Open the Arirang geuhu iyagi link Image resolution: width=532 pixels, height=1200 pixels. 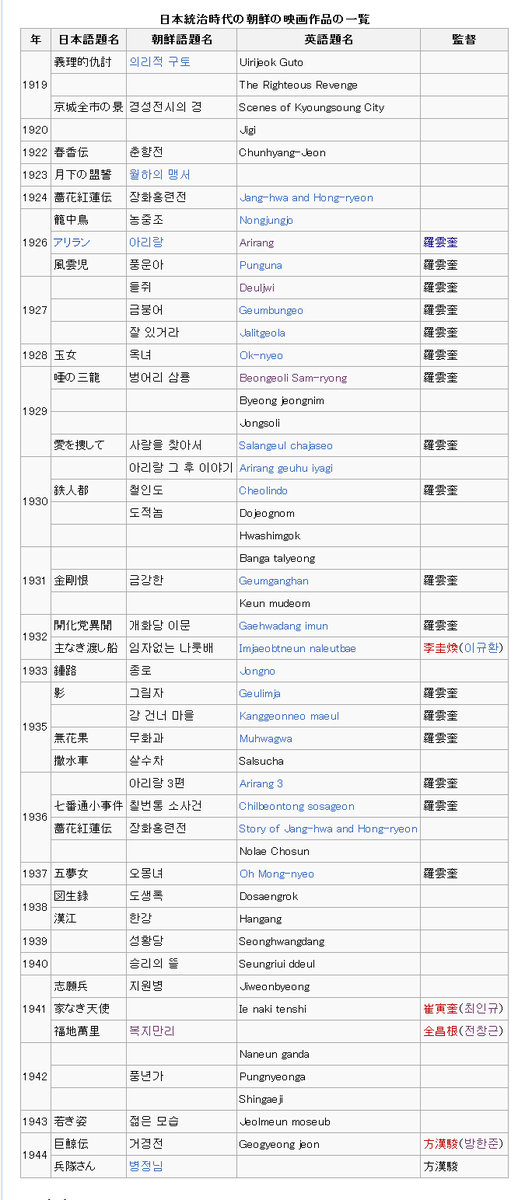point(286,468)
